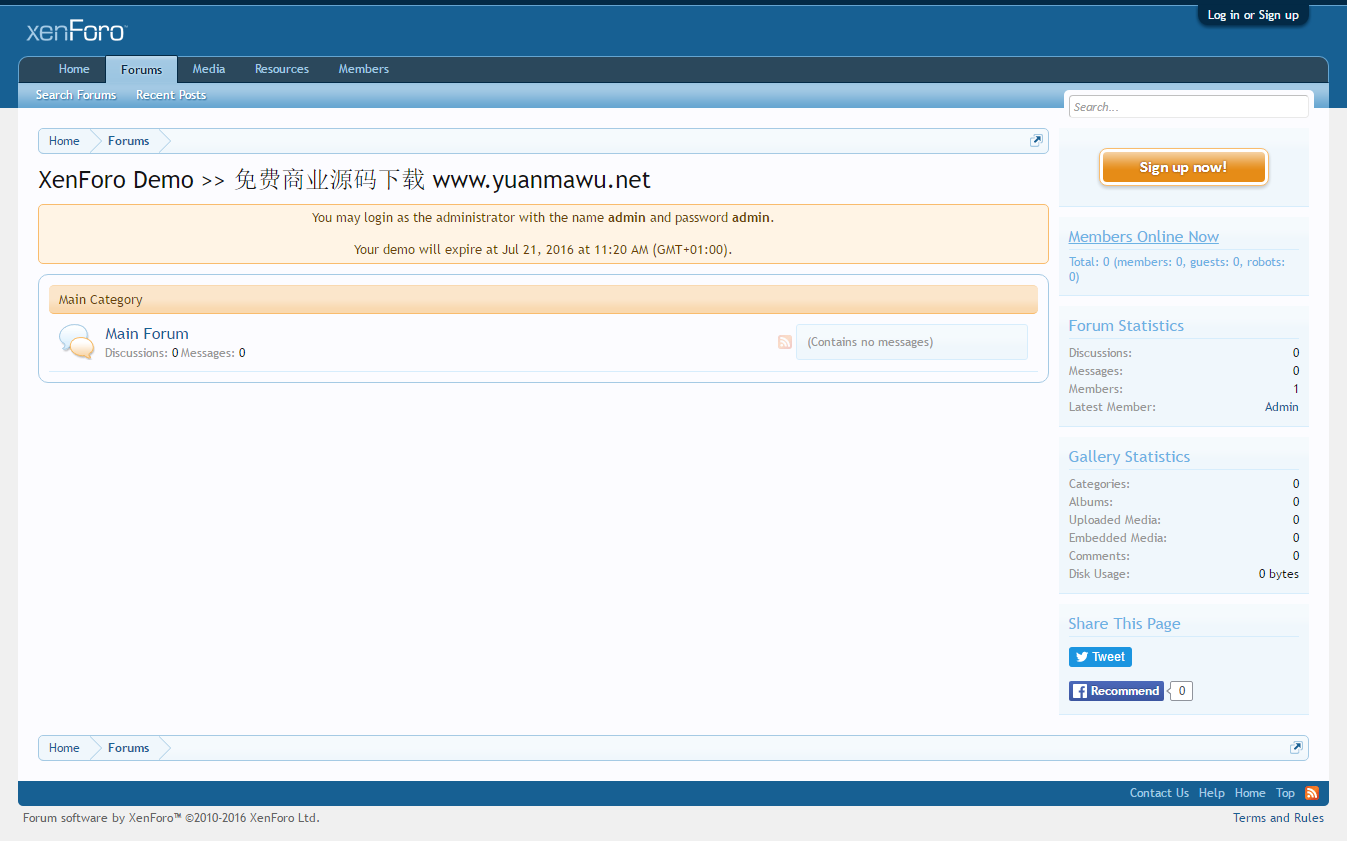This screenshot has width=1347, height=841.
Task: Open the Members tab
Action: tap(364, 69)
